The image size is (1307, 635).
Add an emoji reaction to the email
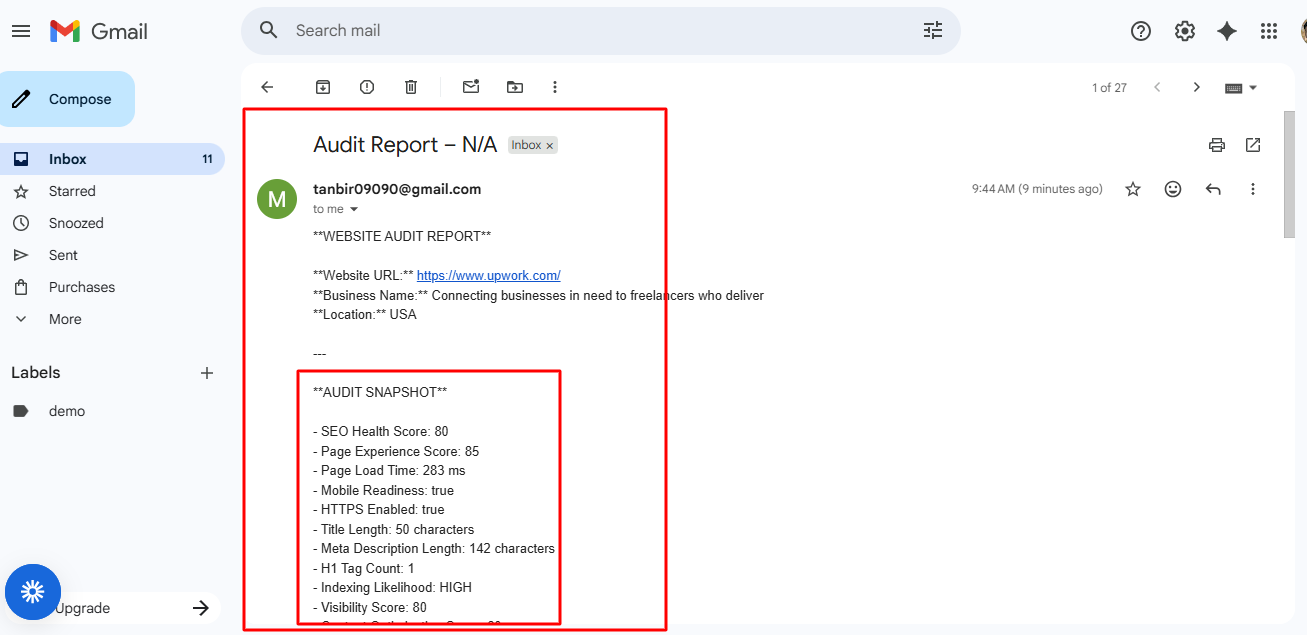tap(1172, 188)
